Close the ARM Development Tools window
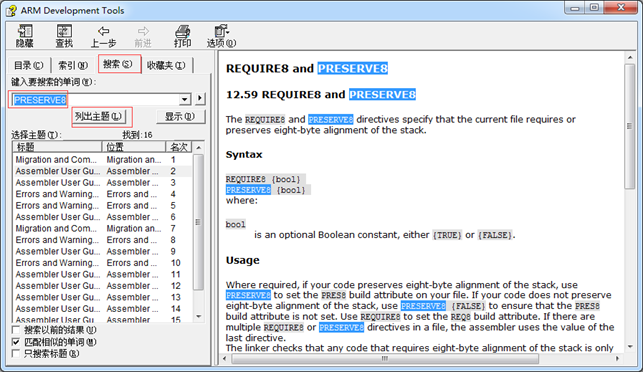Viewport: 643px width, 372px height. pos(621,8)
